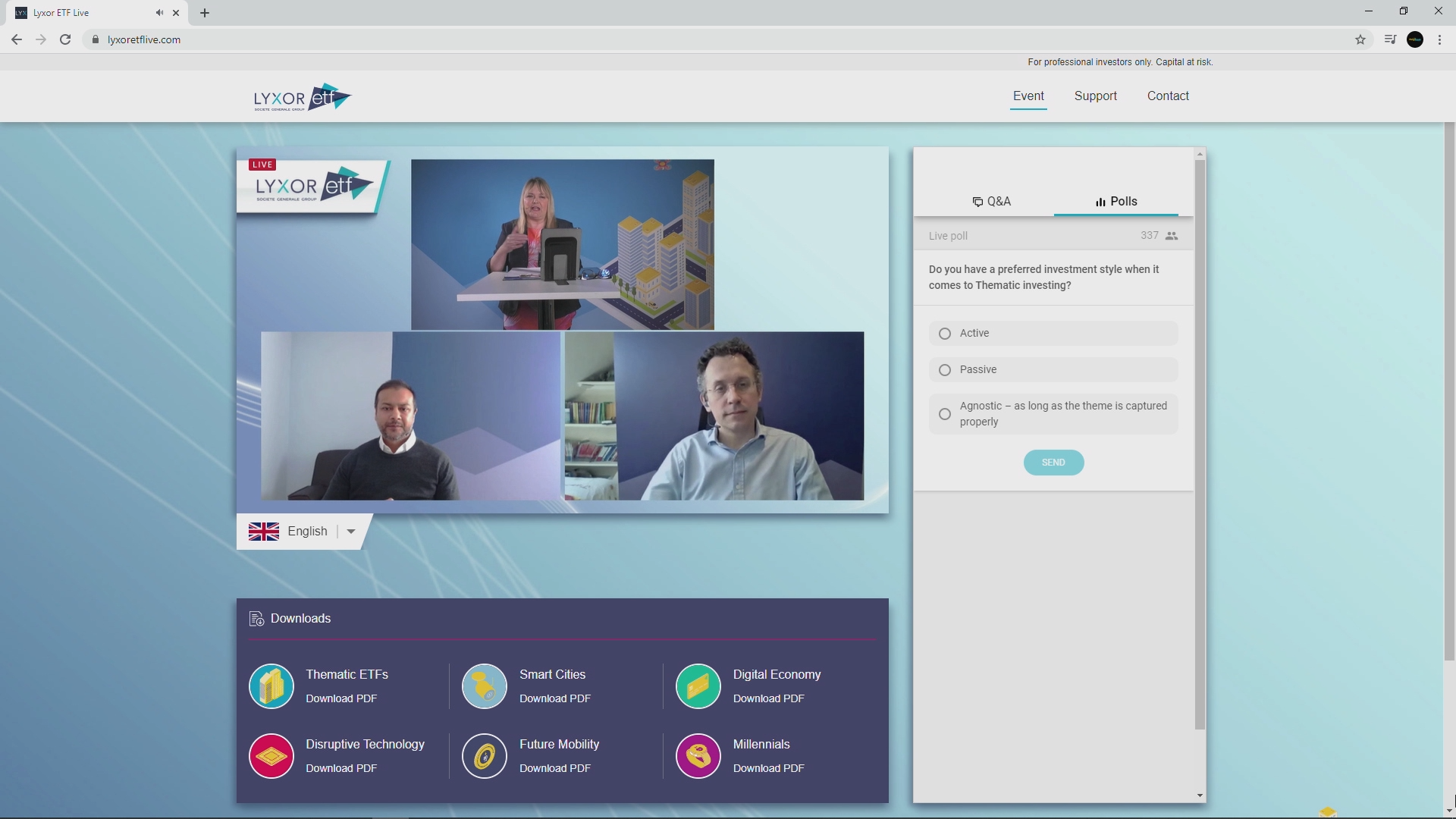
Task: Mute the tab via the speaker icon
Action: (159, 13)
